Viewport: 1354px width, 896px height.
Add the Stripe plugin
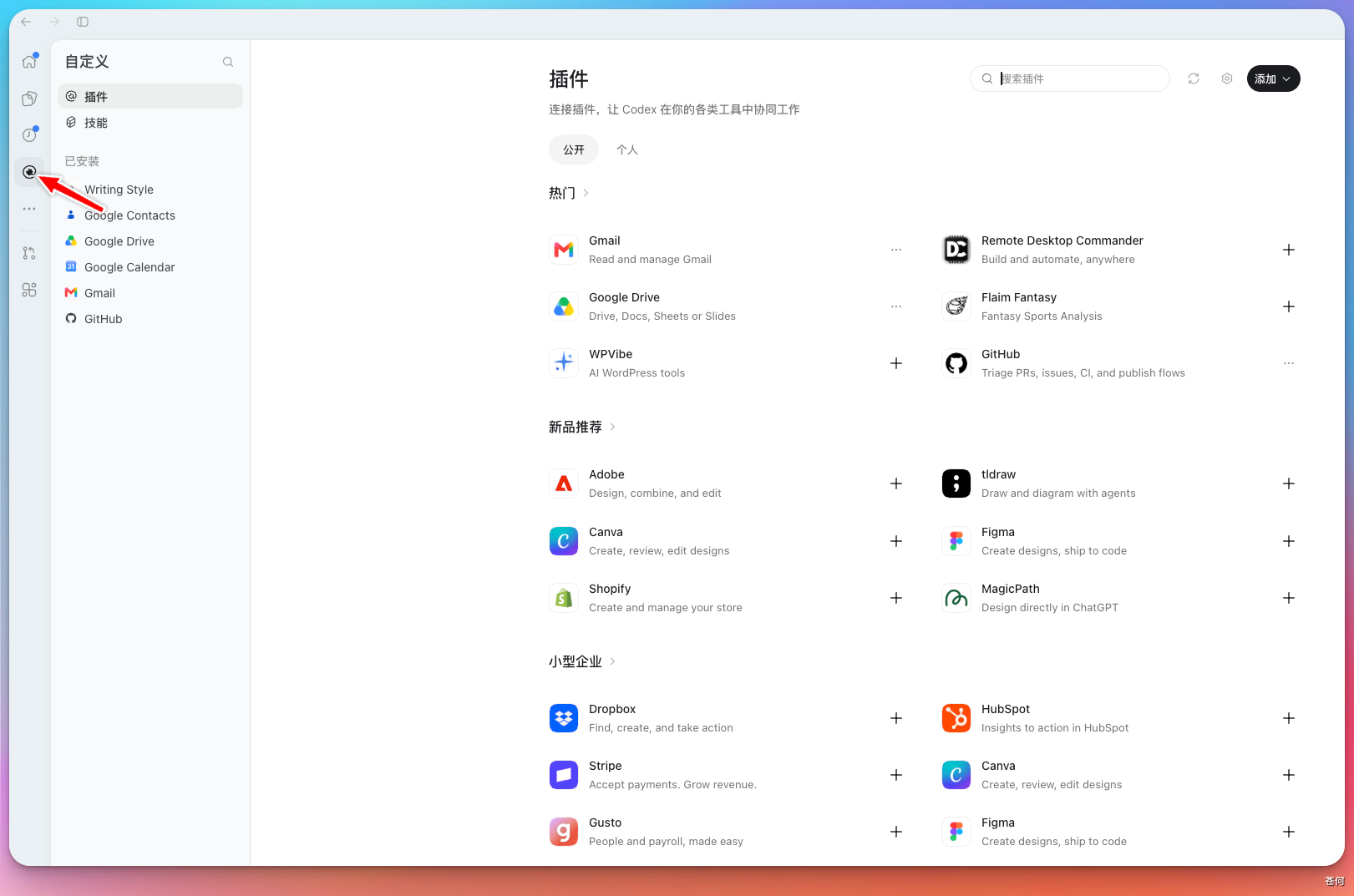896,775
